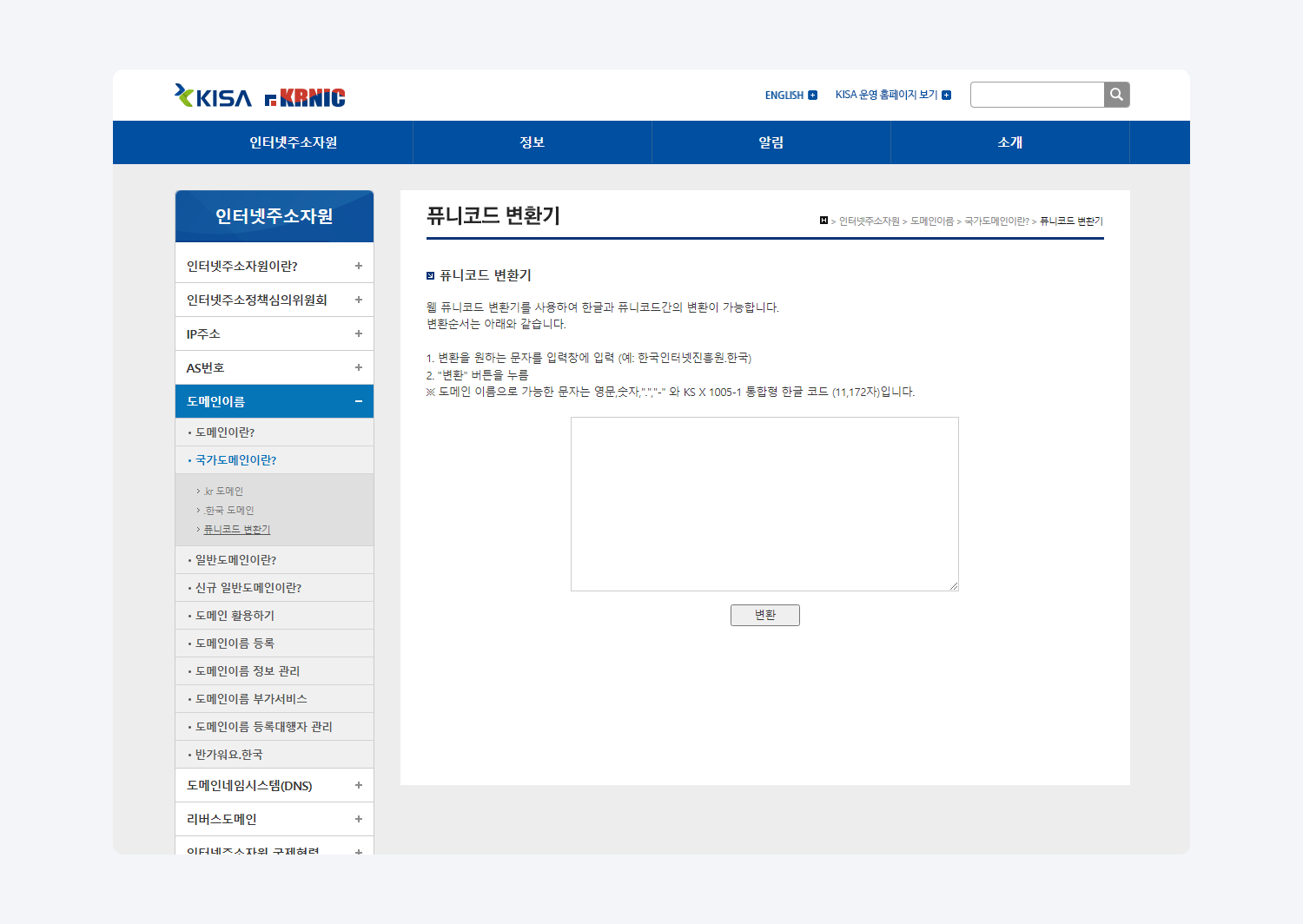Open the 소개 main menu
This screenshot has width=1303, height=924.
coord(1009,142)
